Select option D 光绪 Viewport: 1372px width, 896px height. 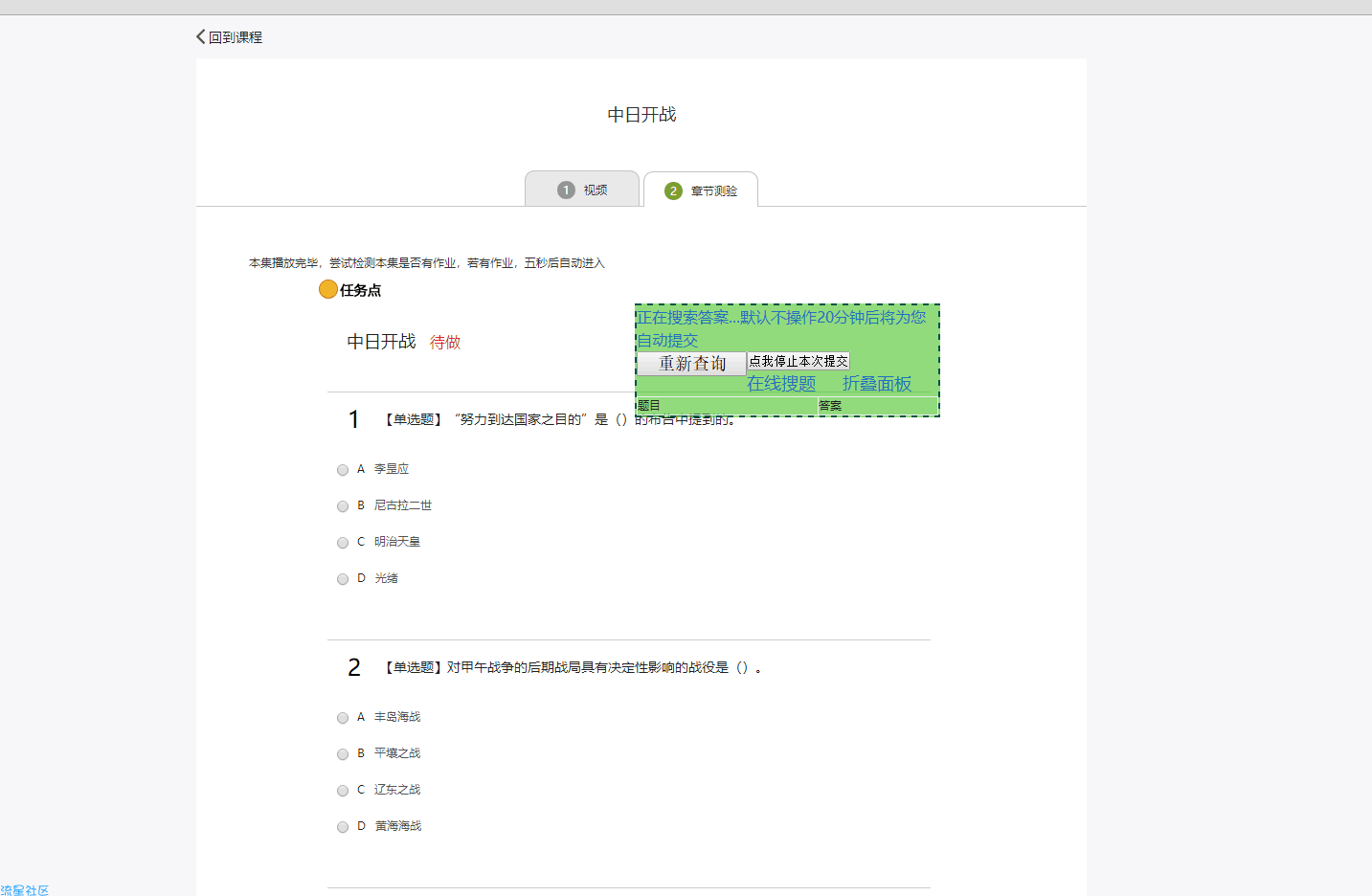343,579
